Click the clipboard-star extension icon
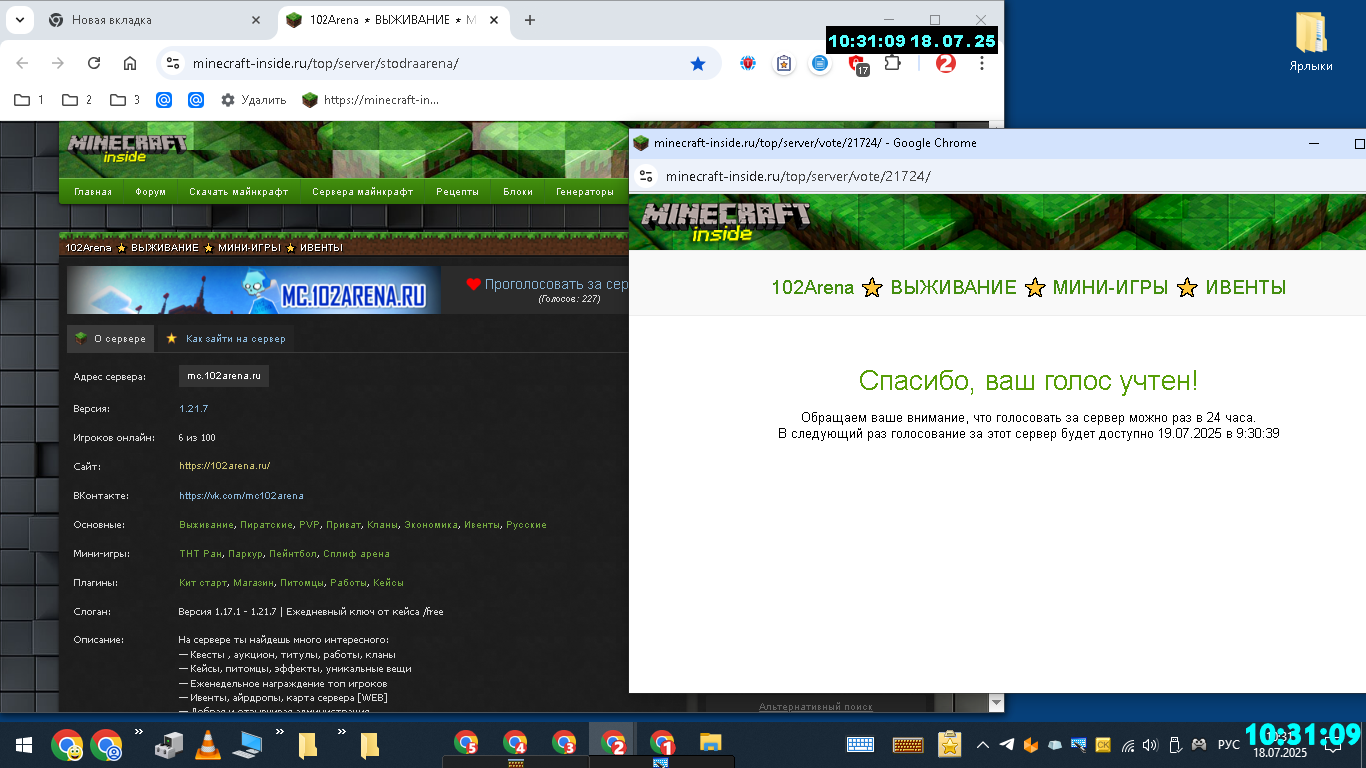Image resolution: width=1366 pixels, height=768 pixels. click(784, 63)
